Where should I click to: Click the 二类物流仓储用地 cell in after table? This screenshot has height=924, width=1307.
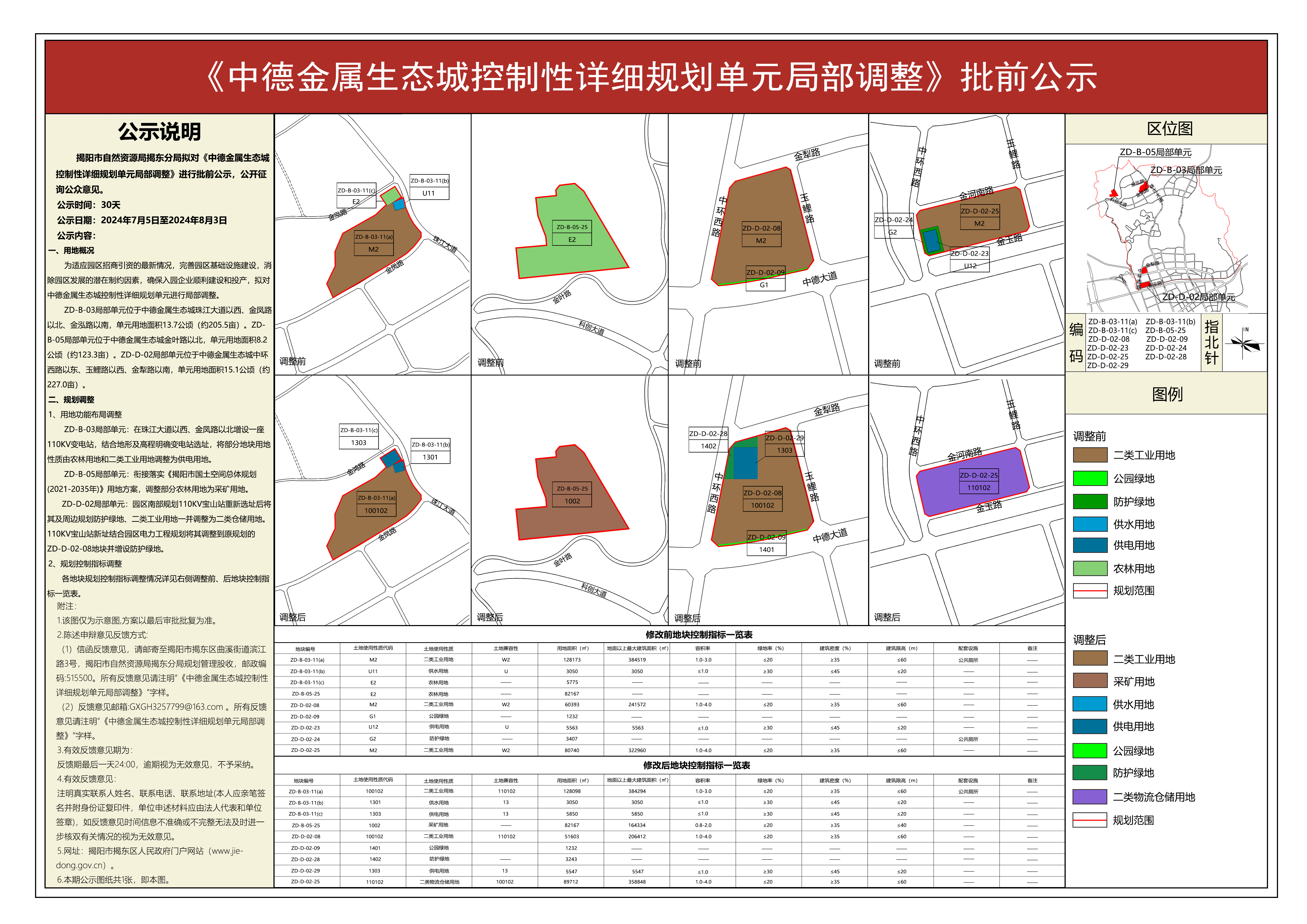[439, 882]
